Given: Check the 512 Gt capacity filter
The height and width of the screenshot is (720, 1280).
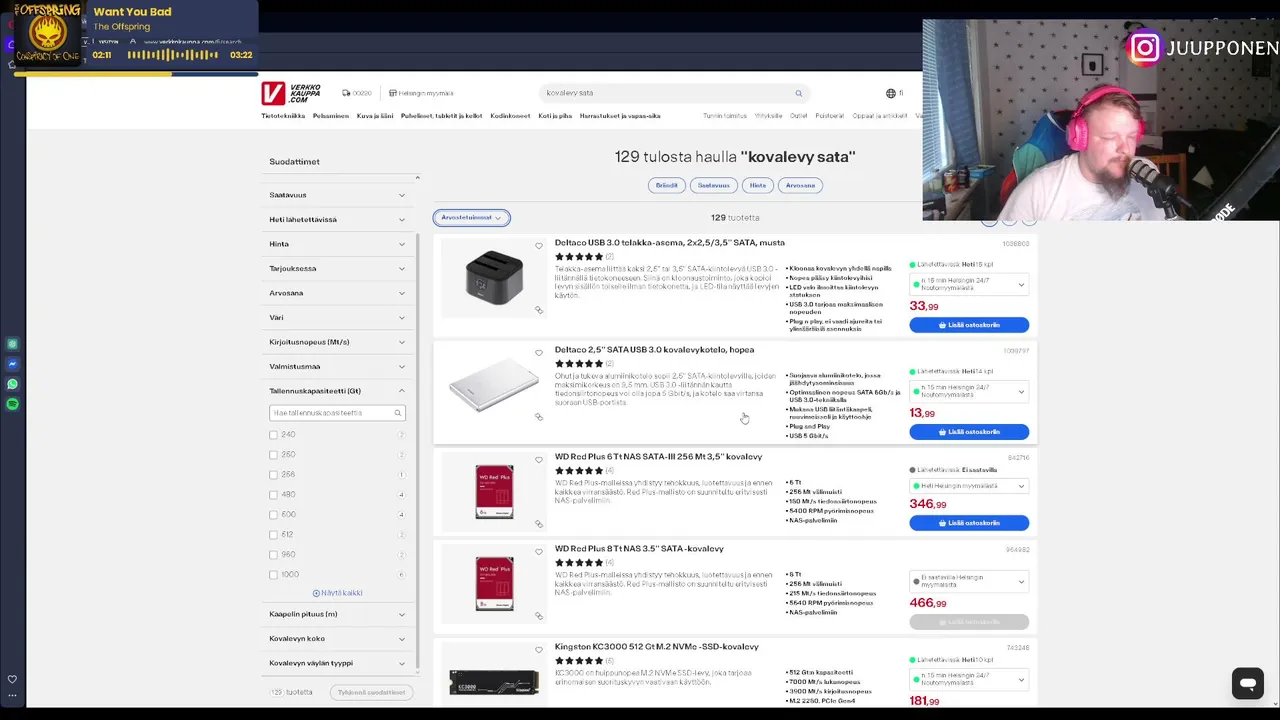Looking at the screenshot, I should point(274,535).
